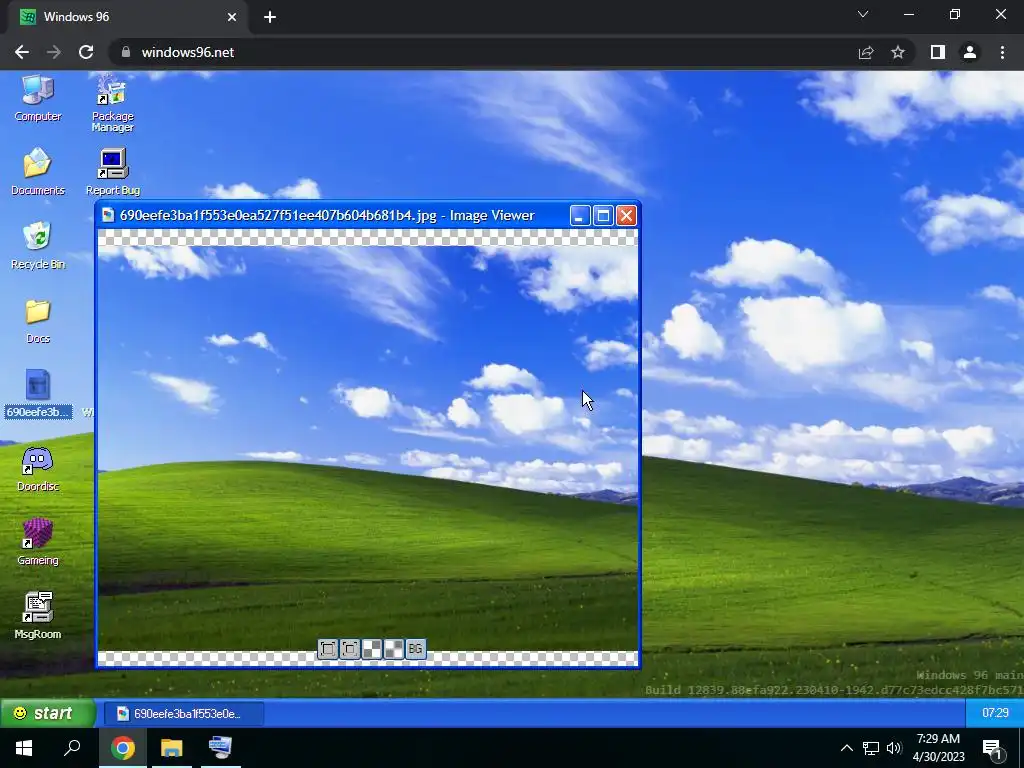Click the browser forward arrow
The image size is (1024, 768).
54,52
